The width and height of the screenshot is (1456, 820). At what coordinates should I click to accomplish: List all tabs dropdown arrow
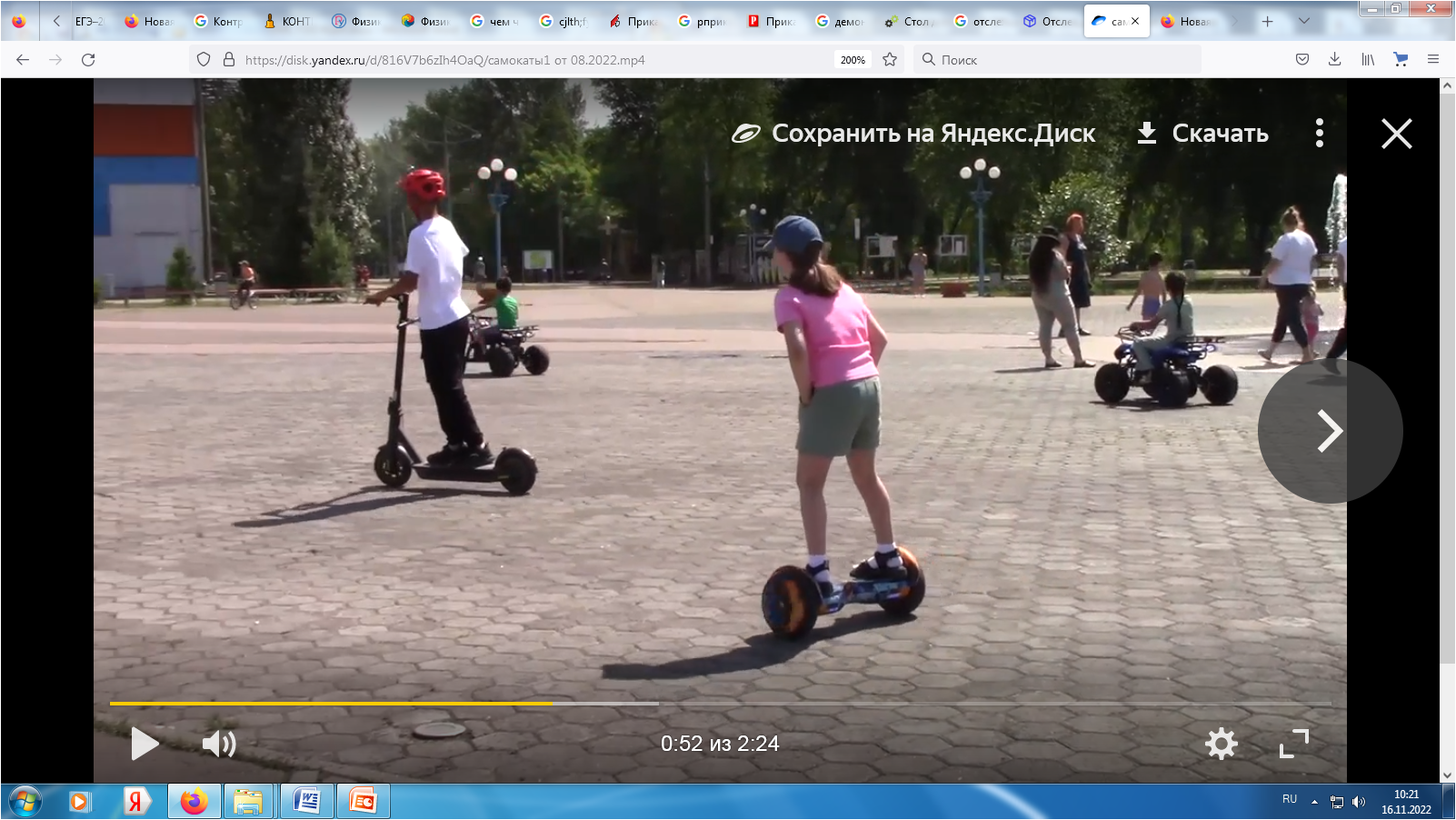(x=1304, y=21)
